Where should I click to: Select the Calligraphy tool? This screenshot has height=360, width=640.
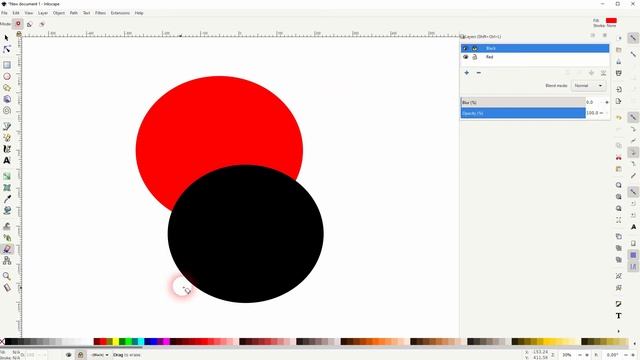(7, 149)
